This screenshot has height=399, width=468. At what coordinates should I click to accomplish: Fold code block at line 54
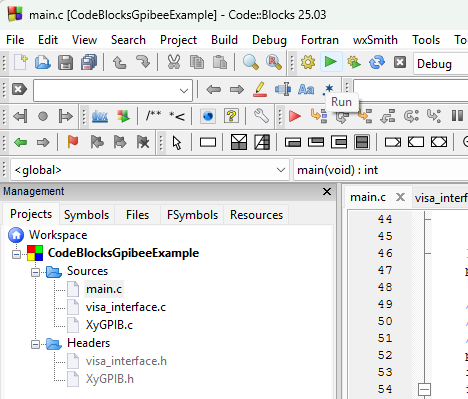tap(424, 389)
